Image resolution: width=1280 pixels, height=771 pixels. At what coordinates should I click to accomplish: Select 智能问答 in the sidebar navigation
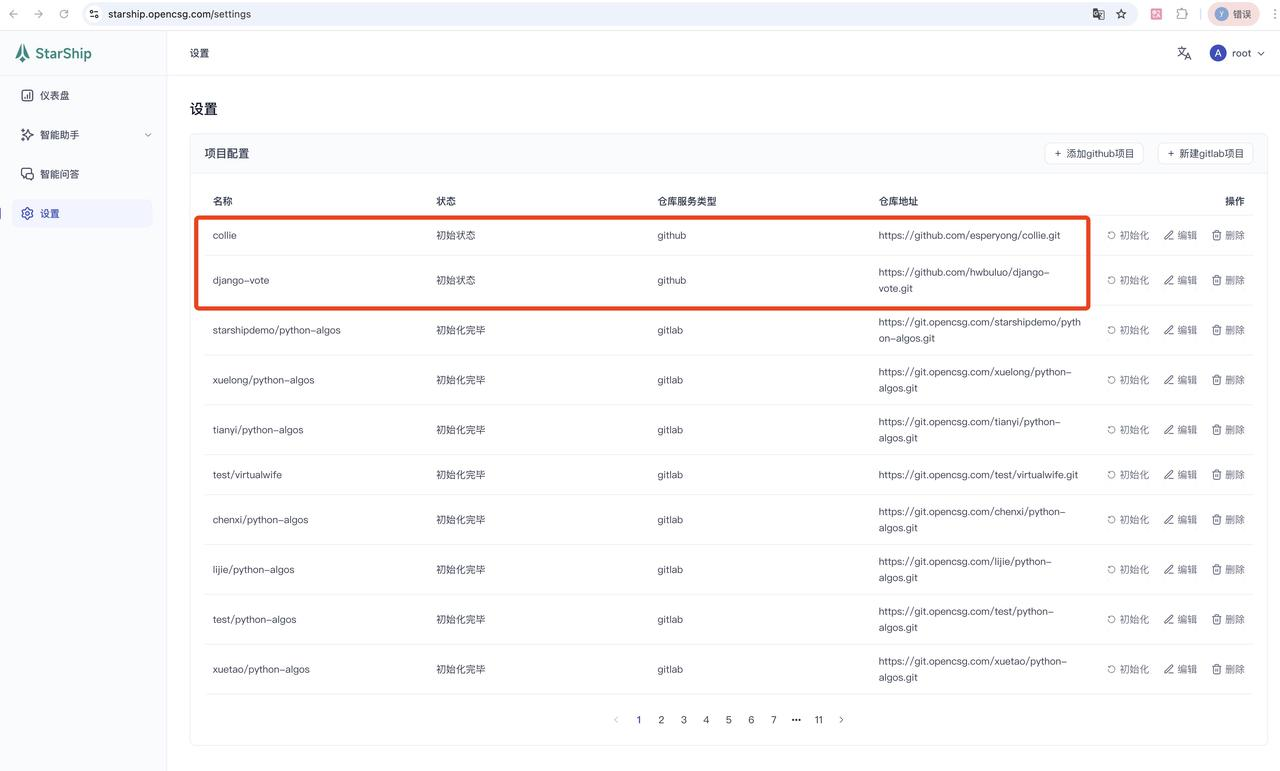pyautogui.click(x=27, y=173)
